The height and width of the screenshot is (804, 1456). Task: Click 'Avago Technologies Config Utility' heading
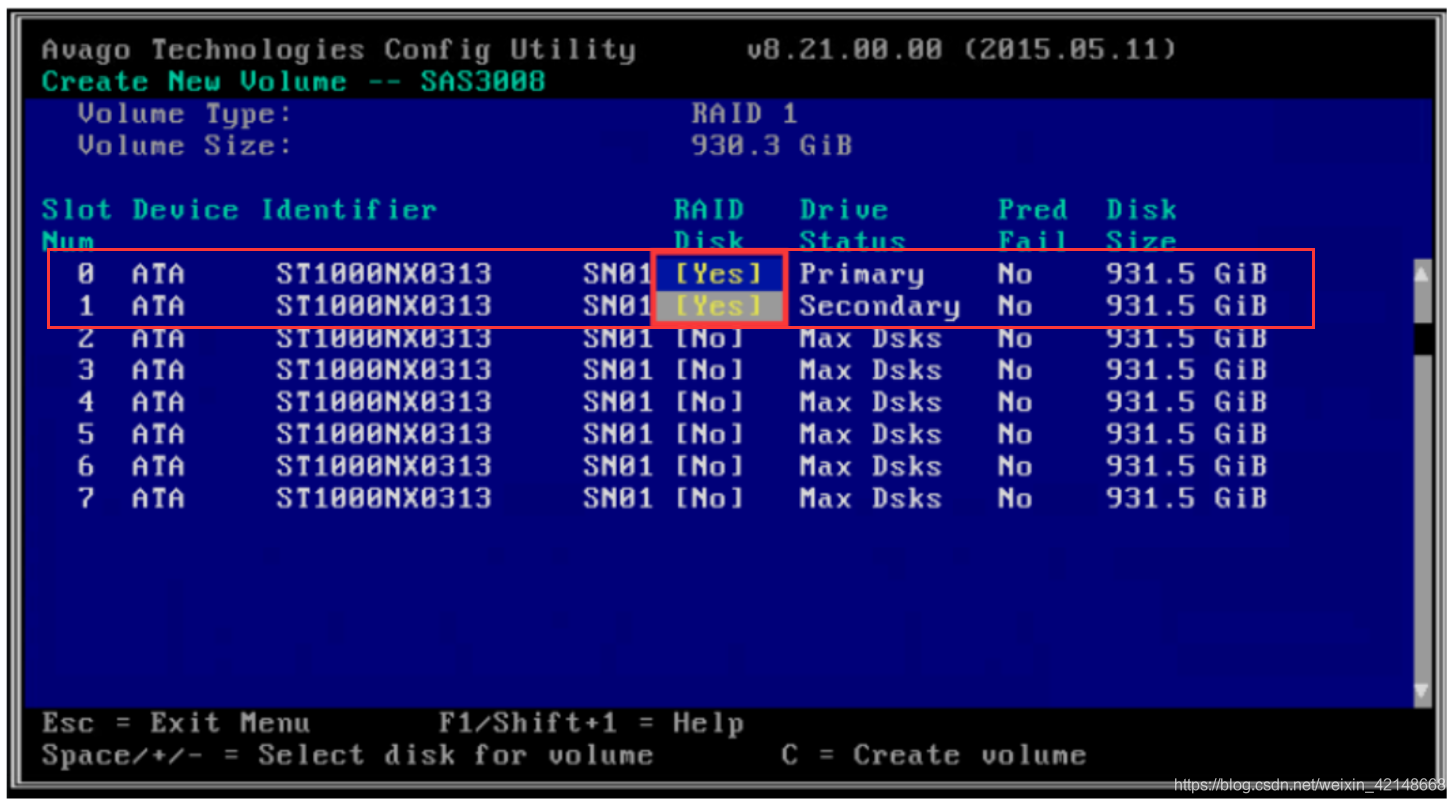[338, 50]
